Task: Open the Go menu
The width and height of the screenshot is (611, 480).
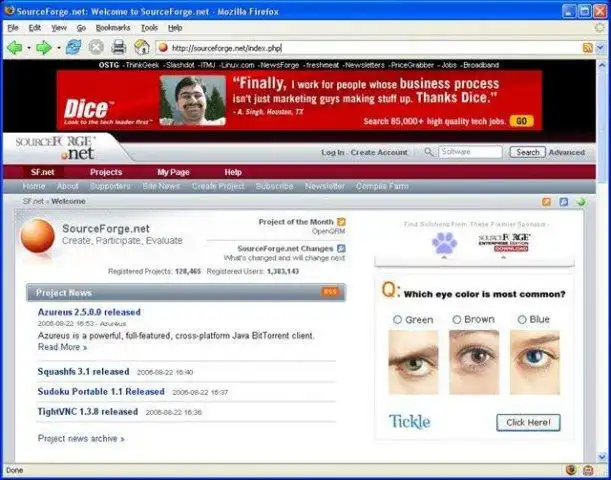Action: [81, 28]
